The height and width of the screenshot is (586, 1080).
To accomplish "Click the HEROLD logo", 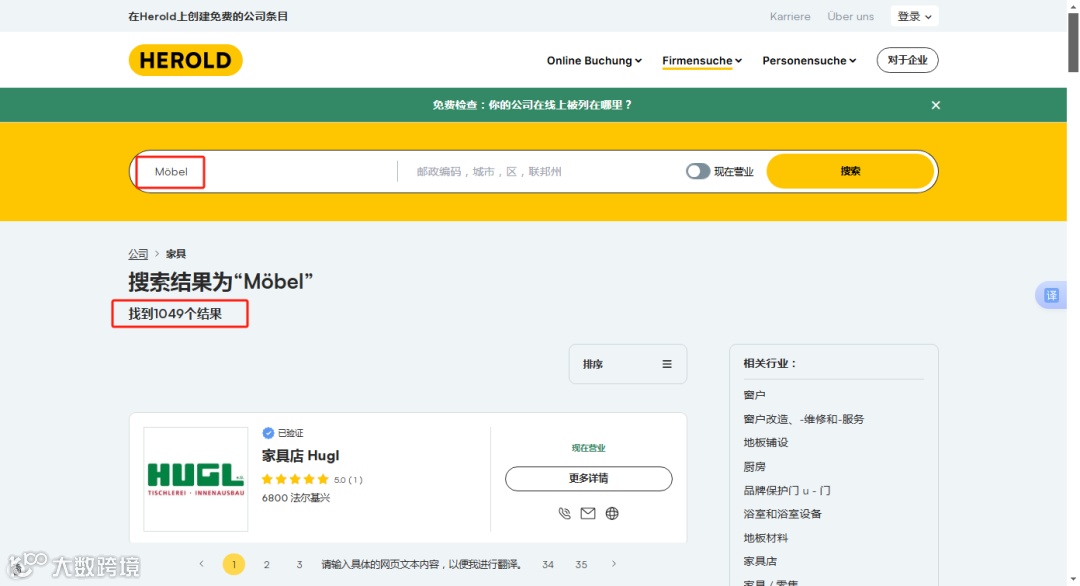I will [185, 60].
